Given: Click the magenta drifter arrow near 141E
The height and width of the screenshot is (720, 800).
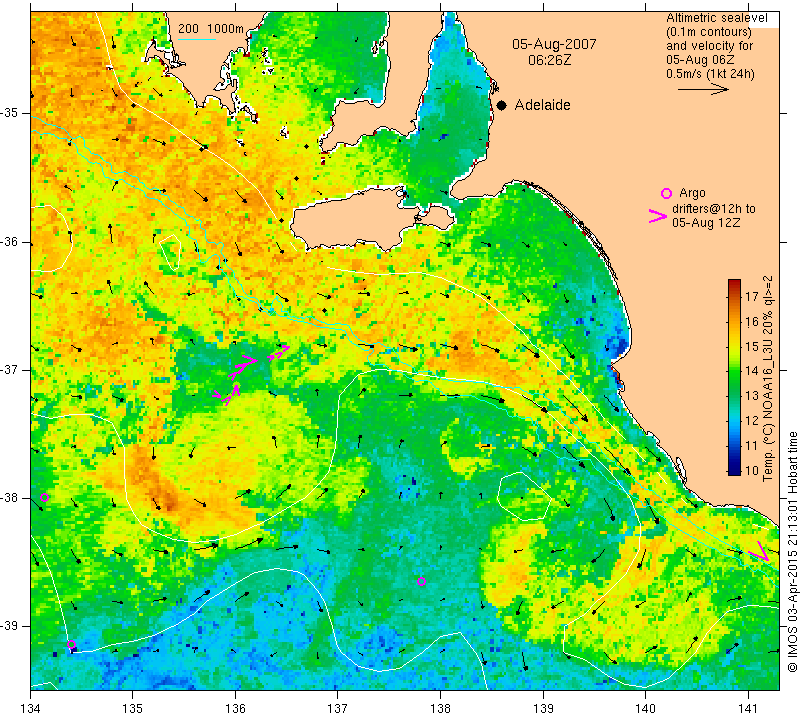Looking at the screenshot, I should pos(759,551).
